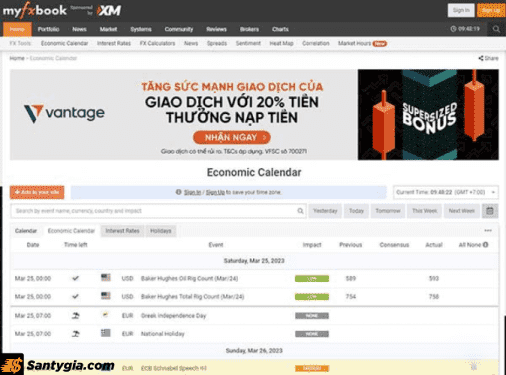Click the Share icon link
The image size is (506, 375).
(x=488, y=58)
